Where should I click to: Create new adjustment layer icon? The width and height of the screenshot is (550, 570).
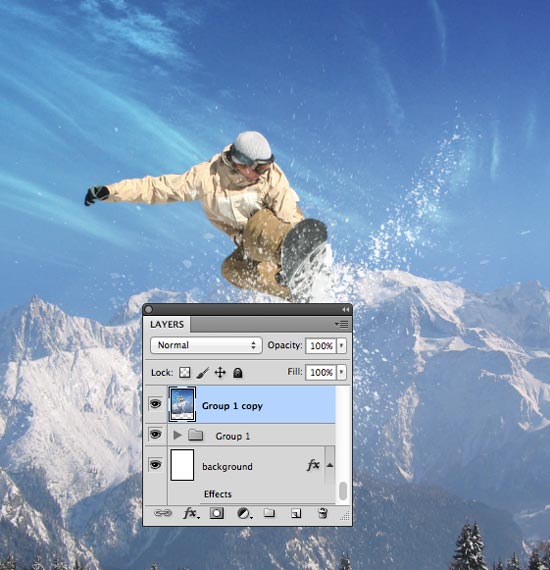point(244,513)
